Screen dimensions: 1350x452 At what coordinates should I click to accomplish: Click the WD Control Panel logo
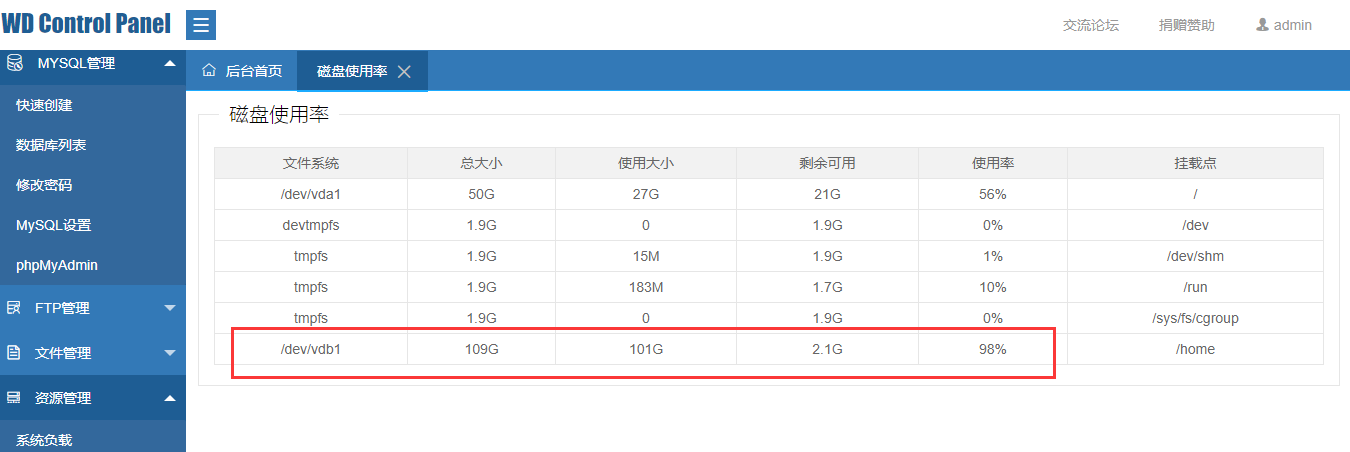click(x=86, y=24)
